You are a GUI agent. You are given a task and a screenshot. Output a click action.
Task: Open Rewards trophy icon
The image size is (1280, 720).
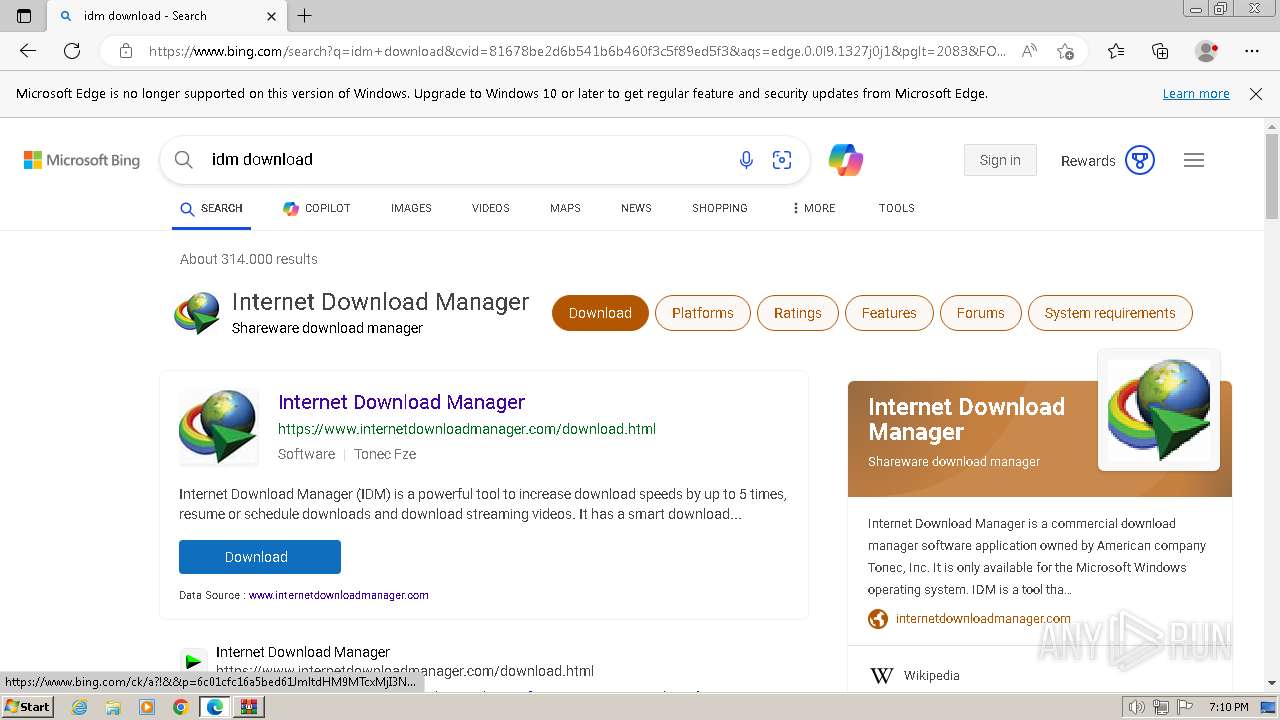pyautogui.click(x=1140, y=160)
